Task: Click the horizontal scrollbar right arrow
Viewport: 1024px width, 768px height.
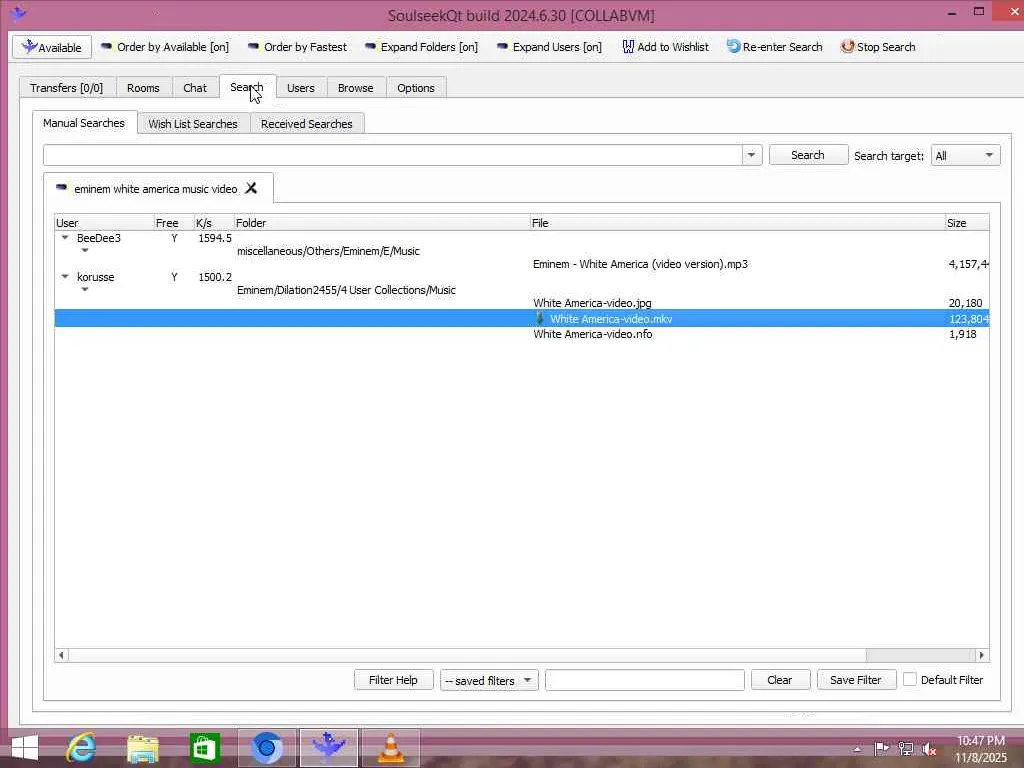Action: click(981, 655)
